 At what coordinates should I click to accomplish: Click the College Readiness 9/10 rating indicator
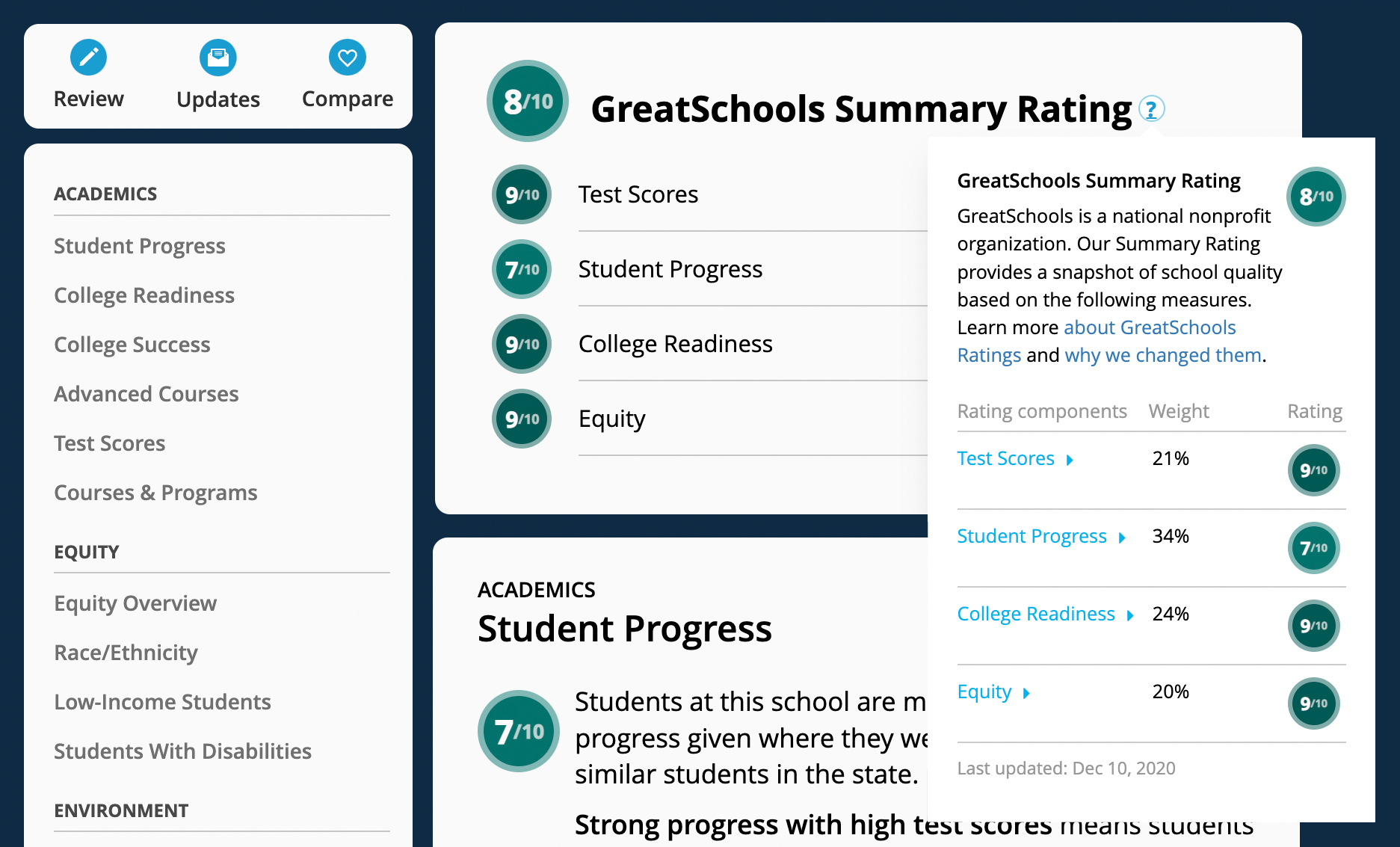(x=1313, y=626)
